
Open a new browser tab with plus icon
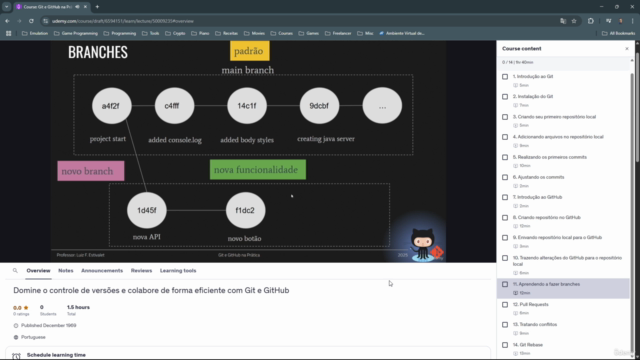coord(97,7)
